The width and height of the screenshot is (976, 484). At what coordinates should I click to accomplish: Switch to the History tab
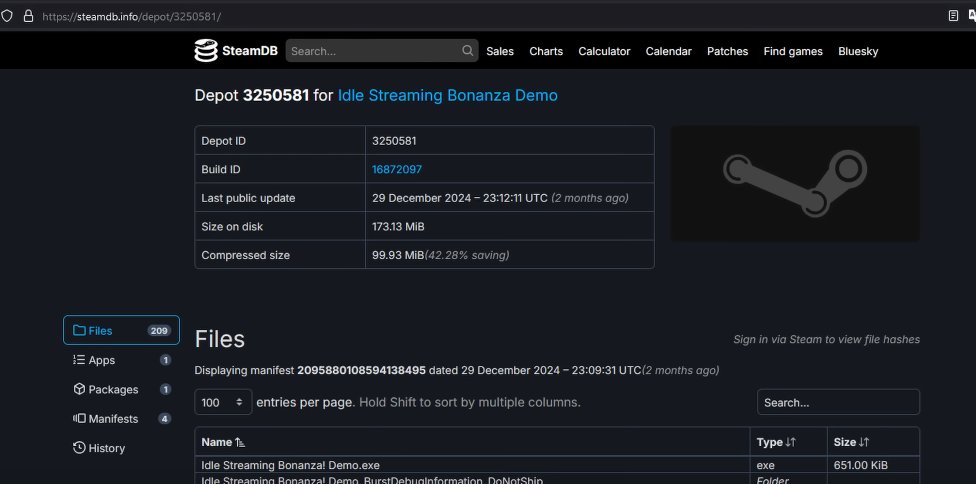(121, 448)
